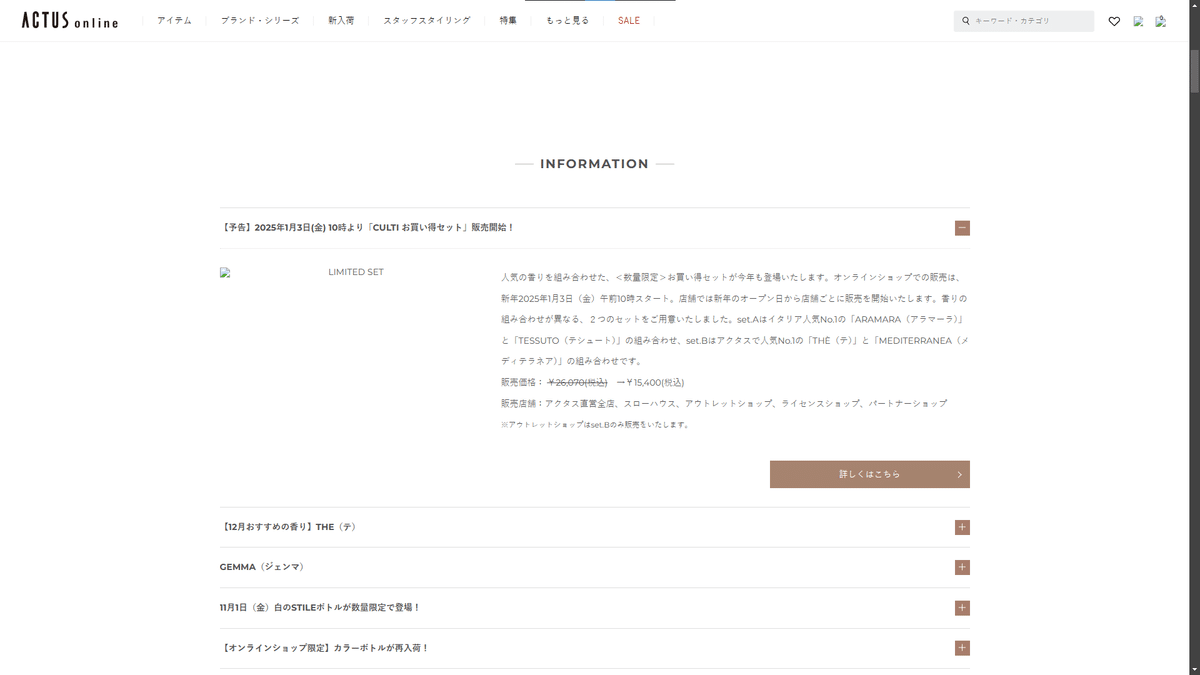Viewport: 1200px width, 675px height.
Task: Click the ACTUS online logo
Action: pyautogui.click(x=70, y=20)
